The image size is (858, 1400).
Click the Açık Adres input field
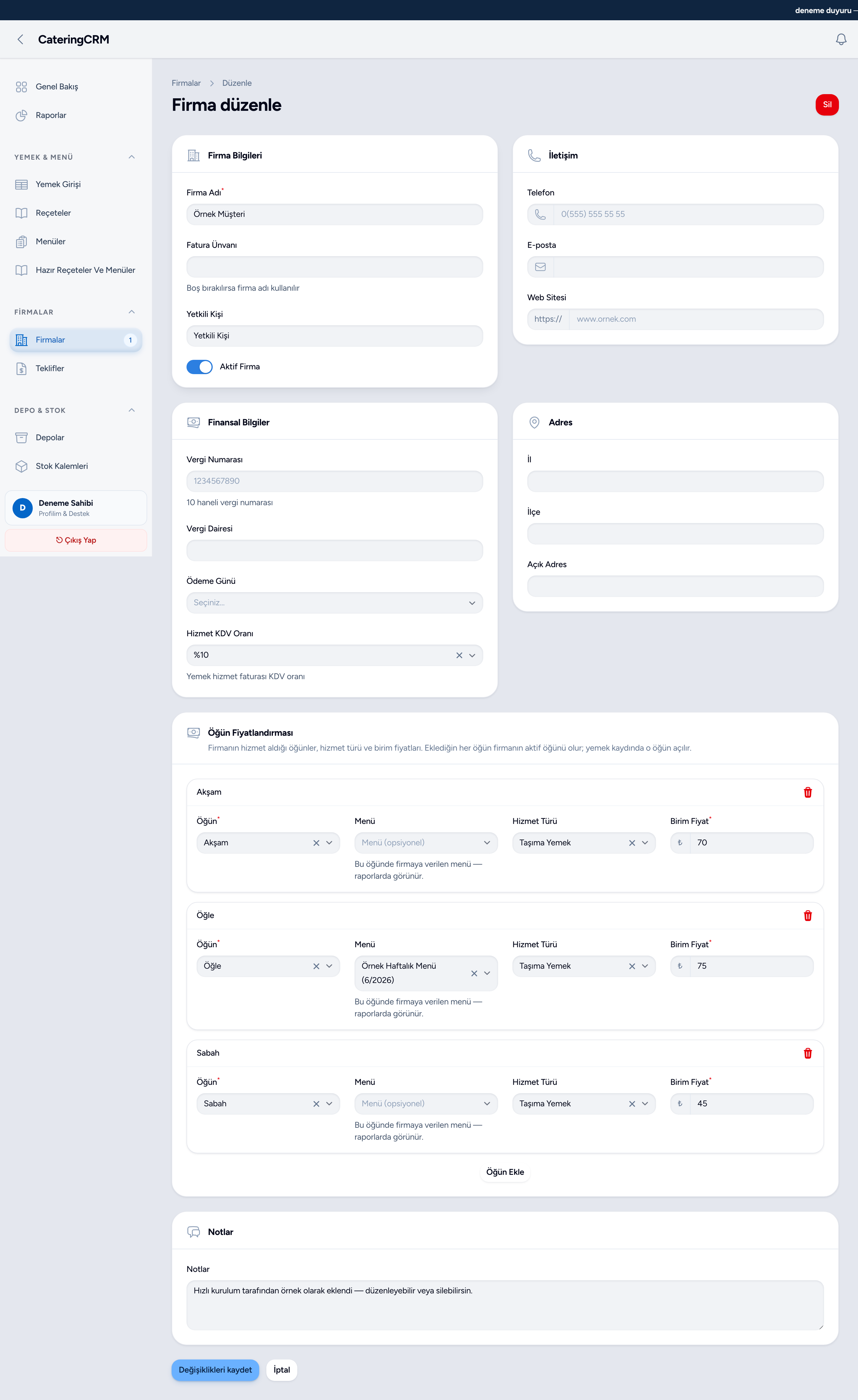click(x=676, y=587)
